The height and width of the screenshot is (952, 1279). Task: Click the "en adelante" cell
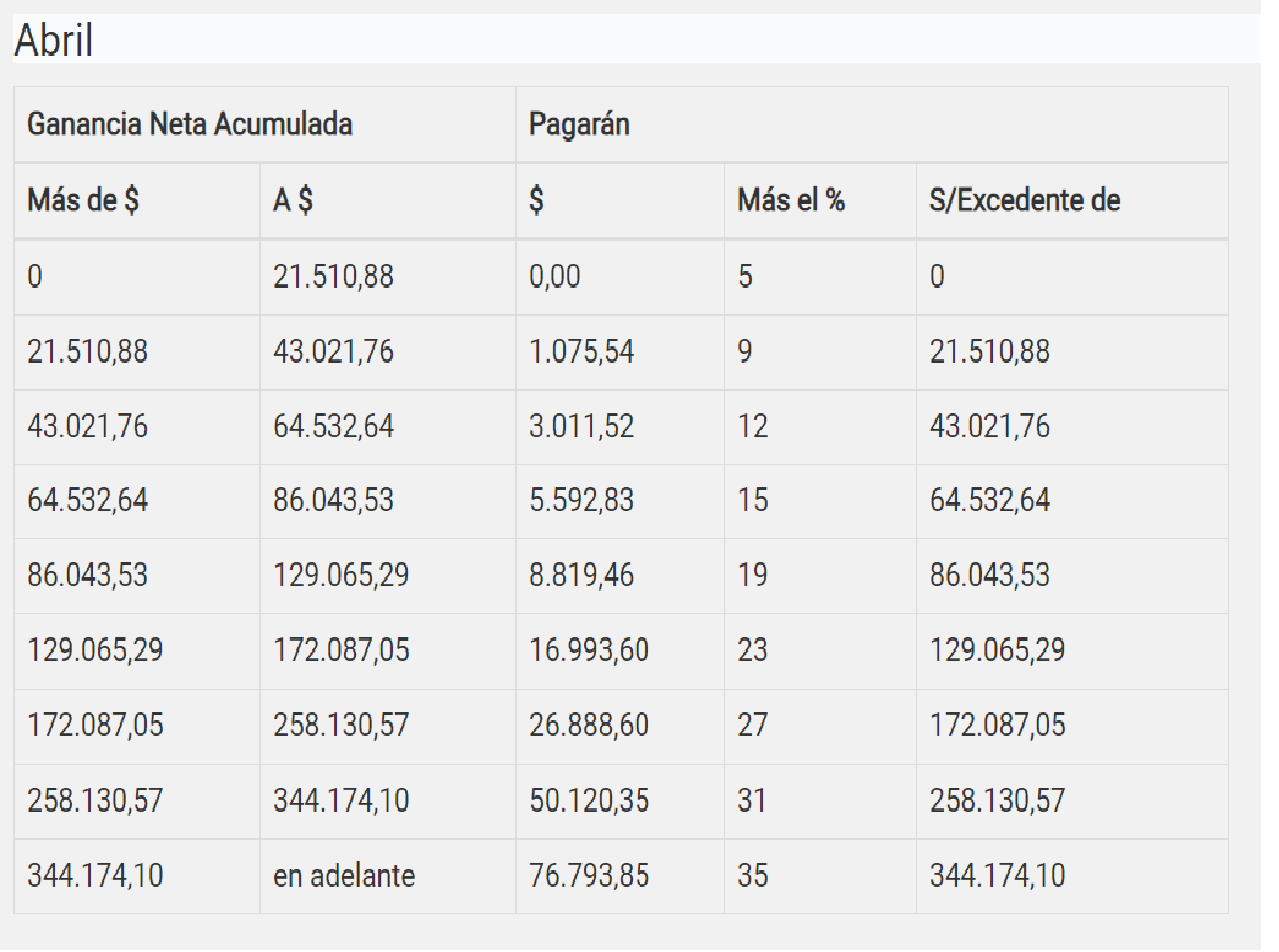pyautogui.click(x=344, y=876)
